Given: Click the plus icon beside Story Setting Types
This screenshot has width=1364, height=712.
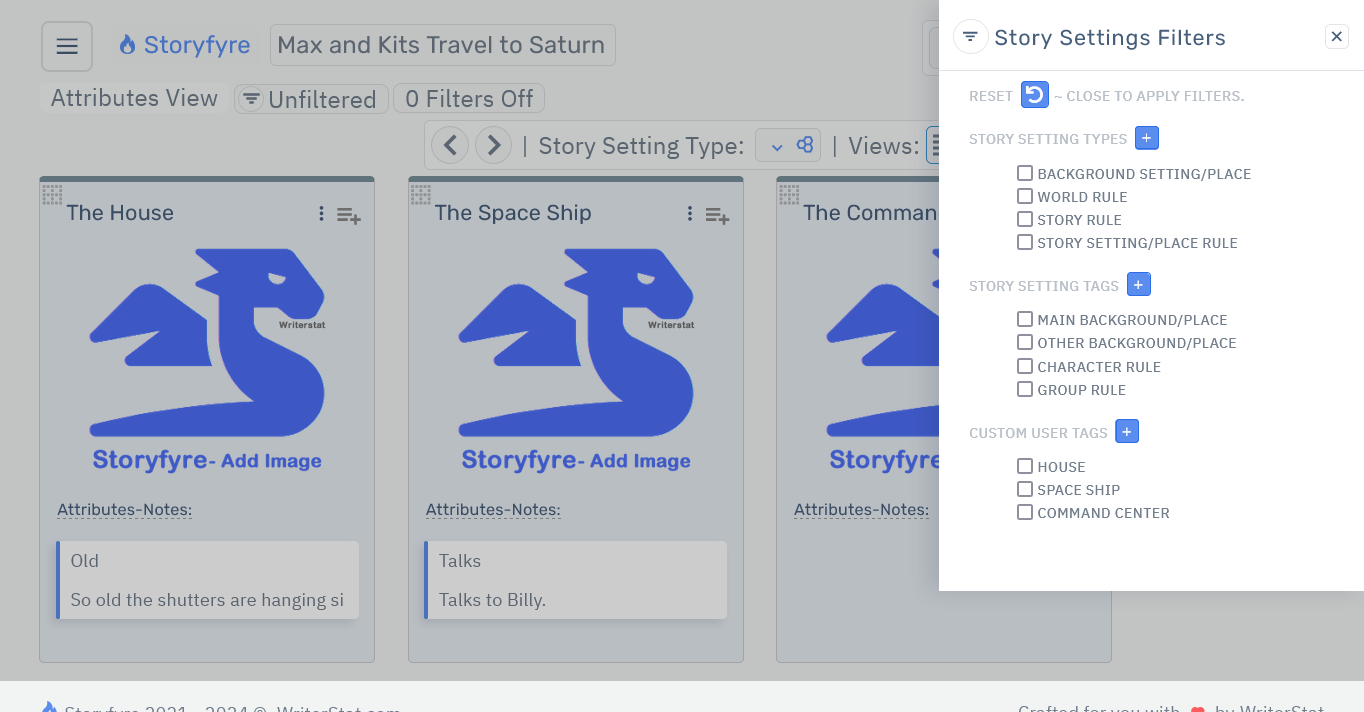Looking at the screenshot, I should pos(1146,137).
